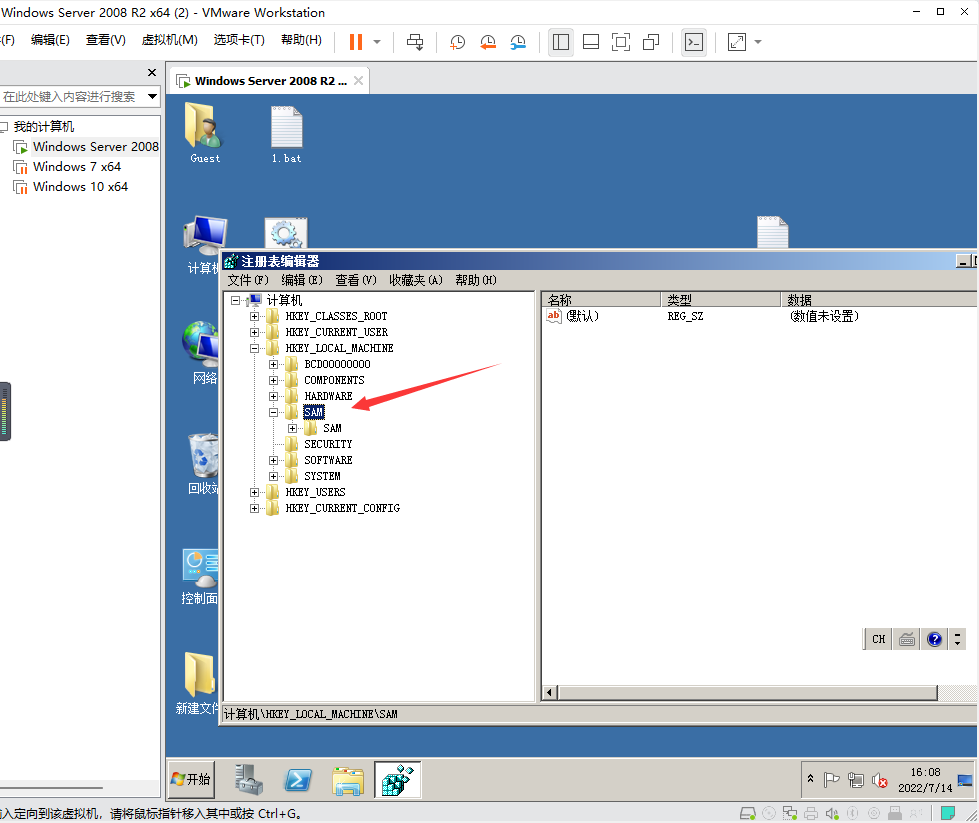
Task: Open Windows Explorer from taskbar
Action: 348,781
